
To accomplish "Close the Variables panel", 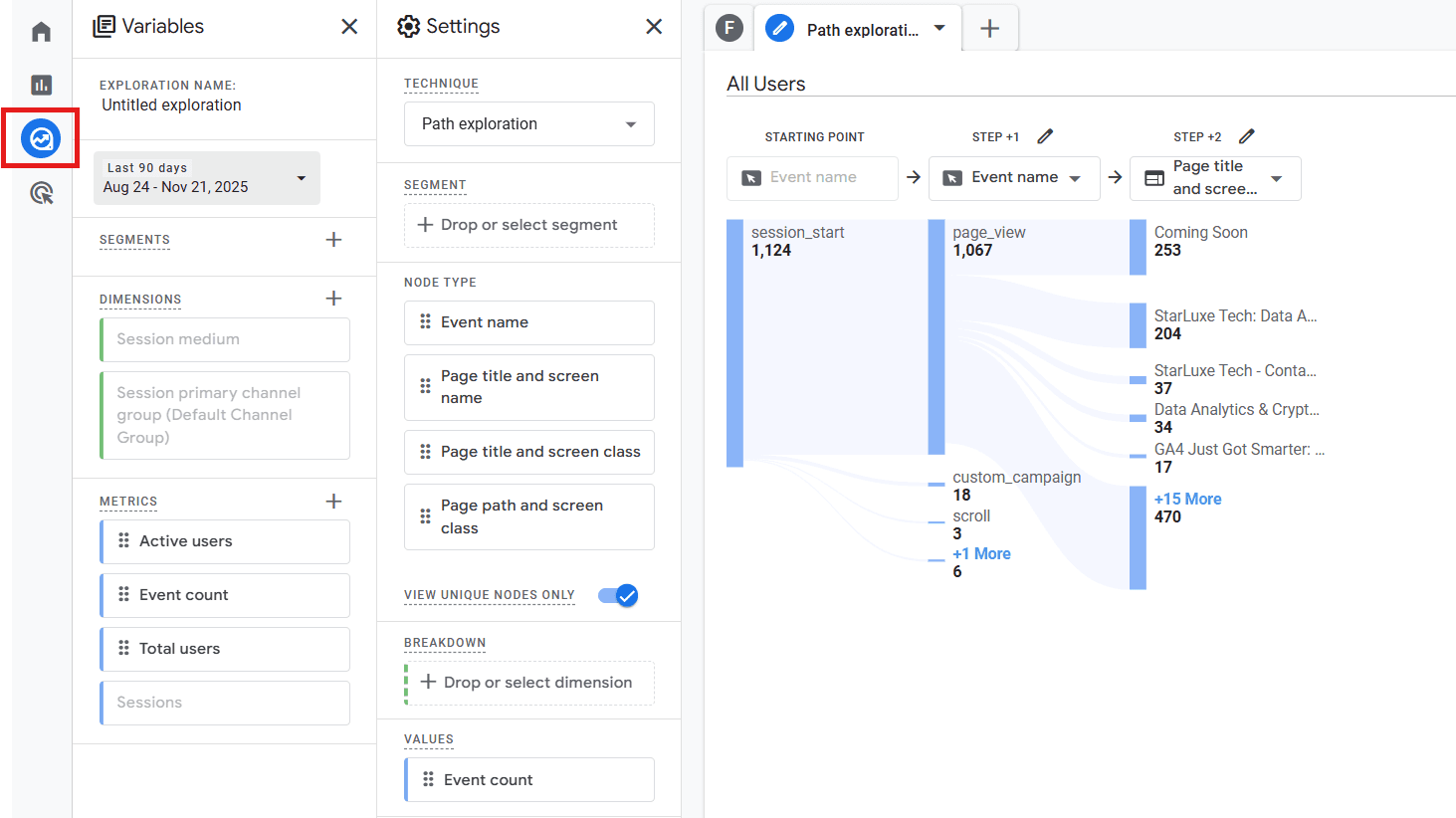I will (x=349, y=27).
